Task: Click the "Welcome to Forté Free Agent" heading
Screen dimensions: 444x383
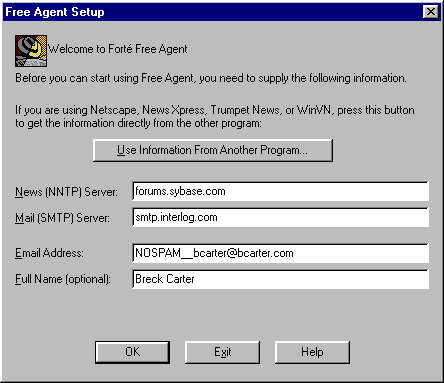Action: (118, 49)
